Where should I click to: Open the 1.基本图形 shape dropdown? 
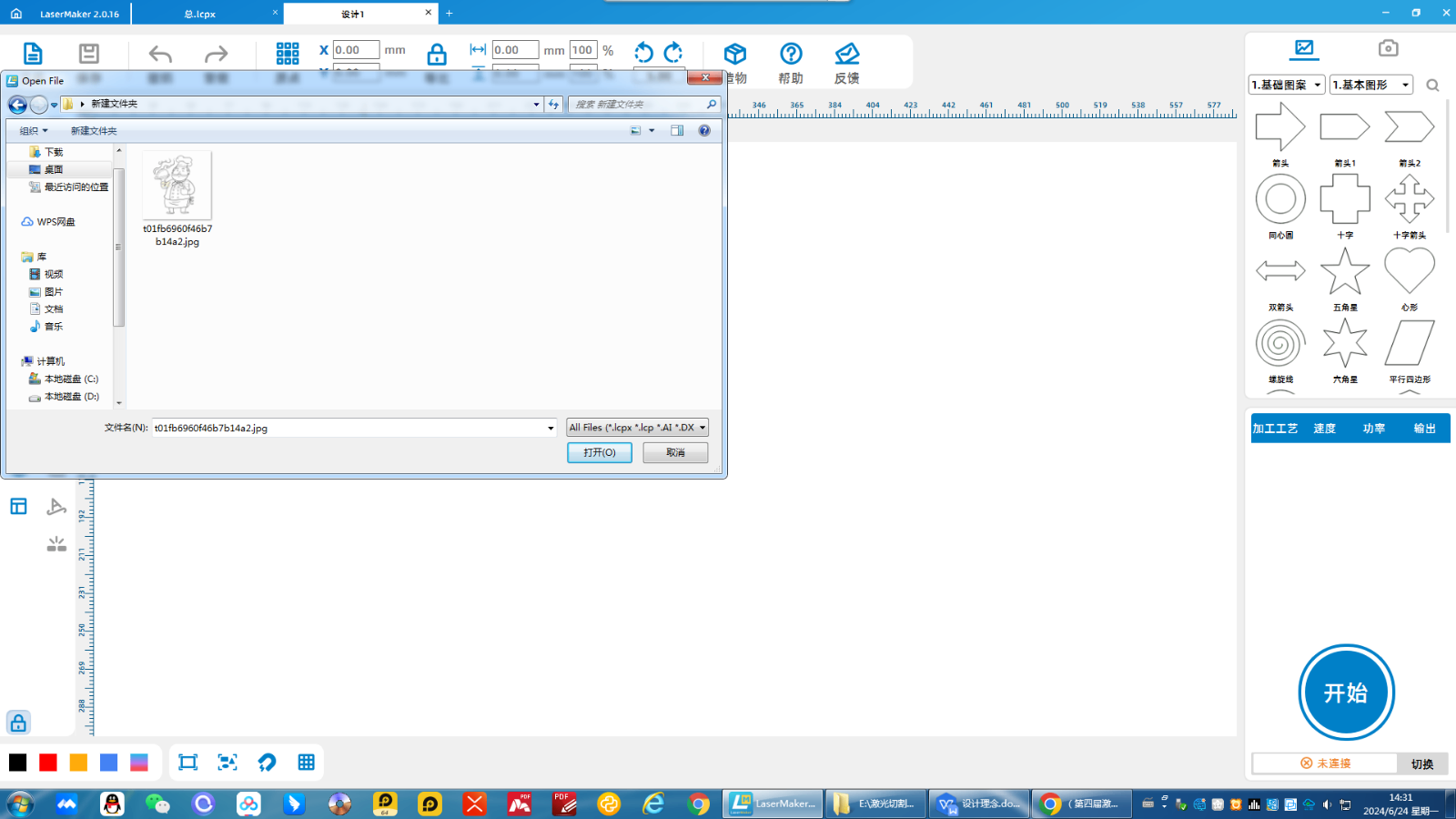point(1370,85)
